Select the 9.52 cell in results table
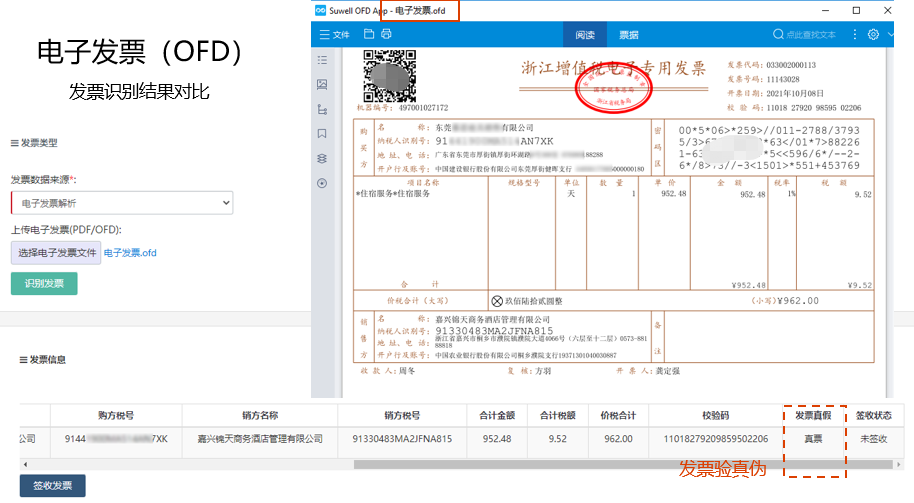Screen dimensions: 914x503 (x=558, y=438)
